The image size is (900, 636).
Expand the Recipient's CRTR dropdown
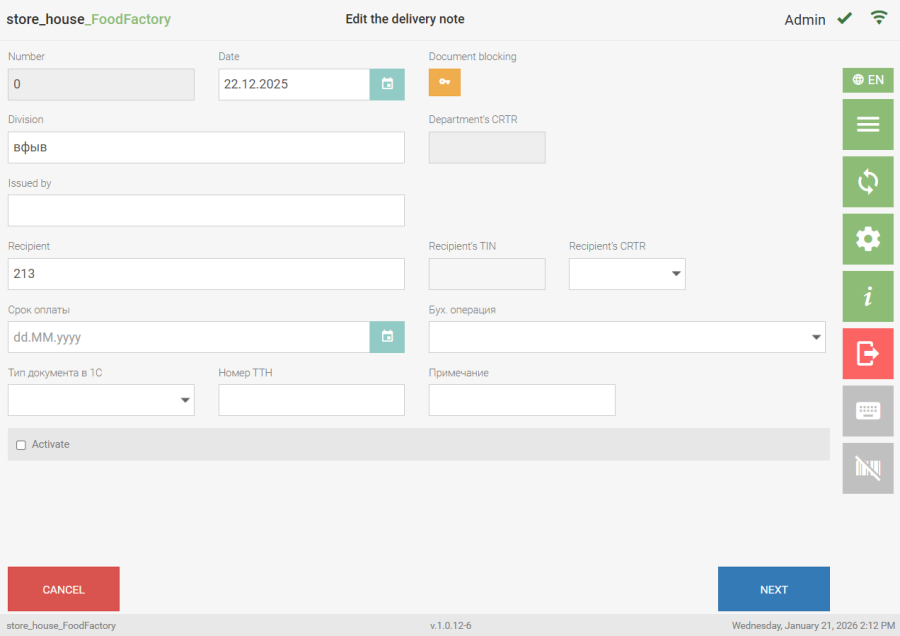coord(627,274)
